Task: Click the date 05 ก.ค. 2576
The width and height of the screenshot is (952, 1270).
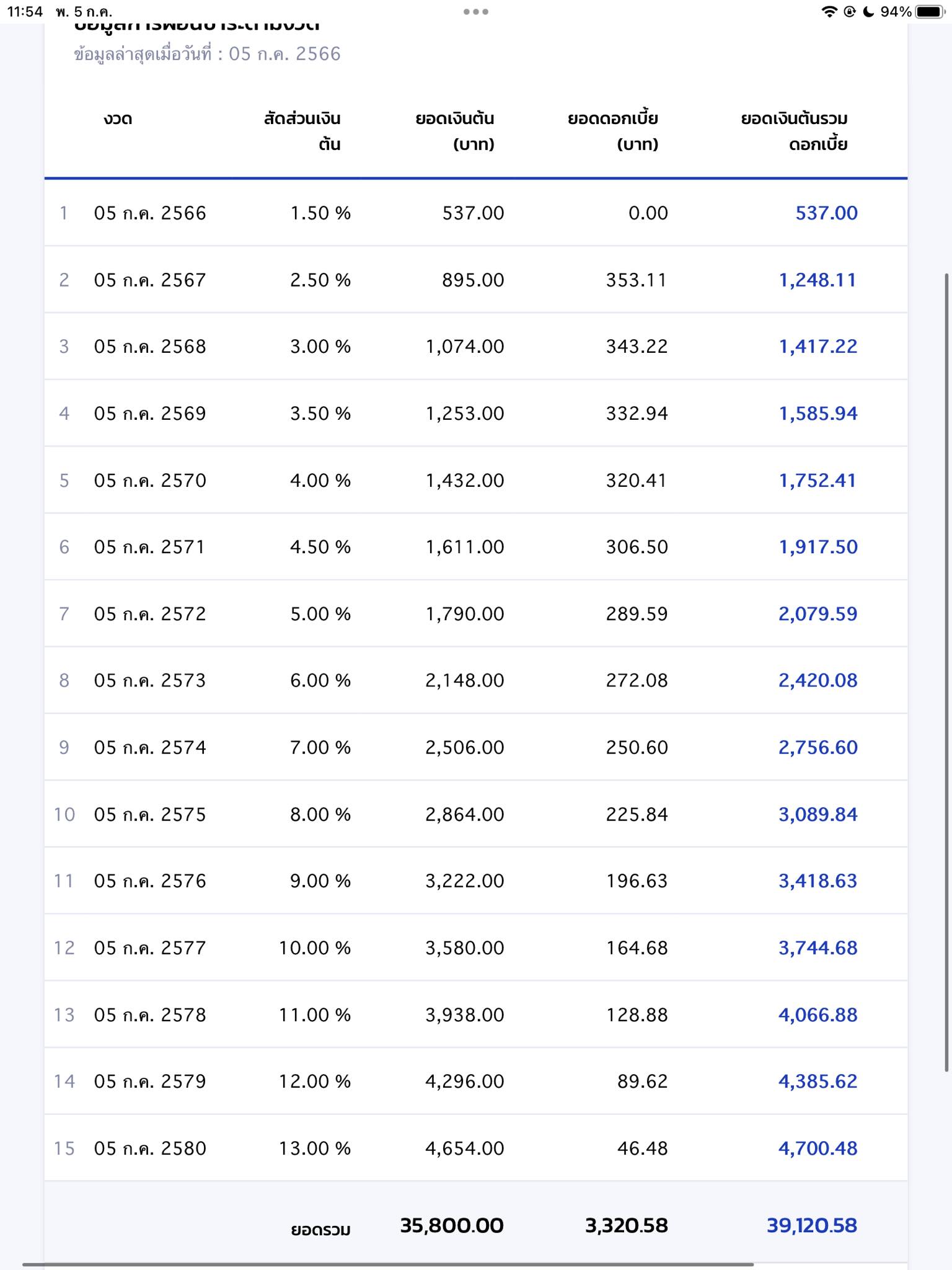Action: click(x=150, y=881)
